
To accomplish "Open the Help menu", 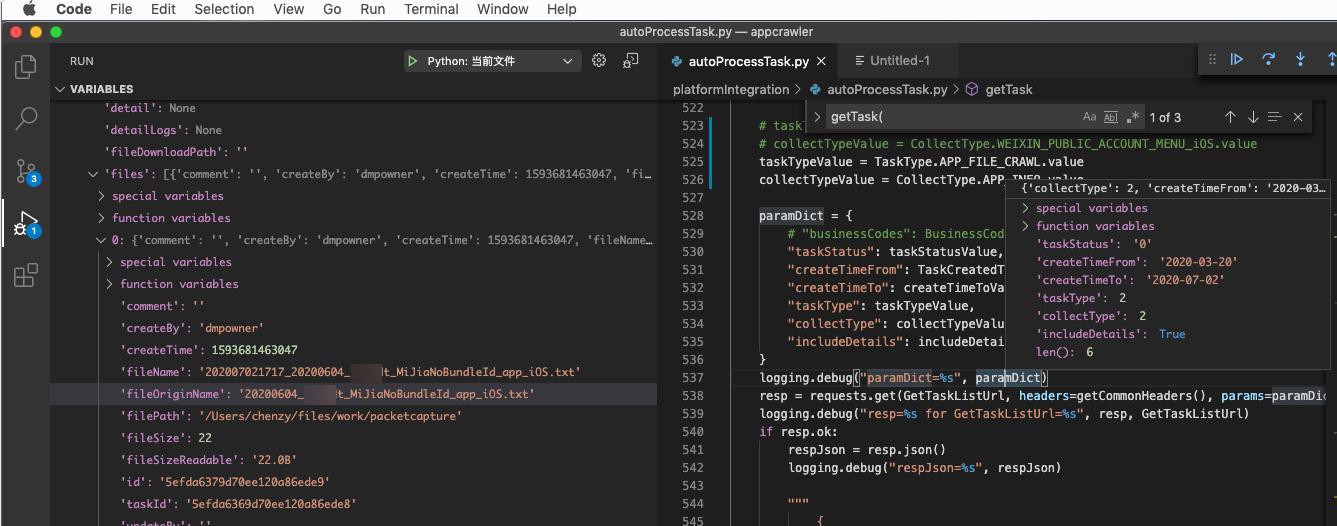I will [562, 9].
